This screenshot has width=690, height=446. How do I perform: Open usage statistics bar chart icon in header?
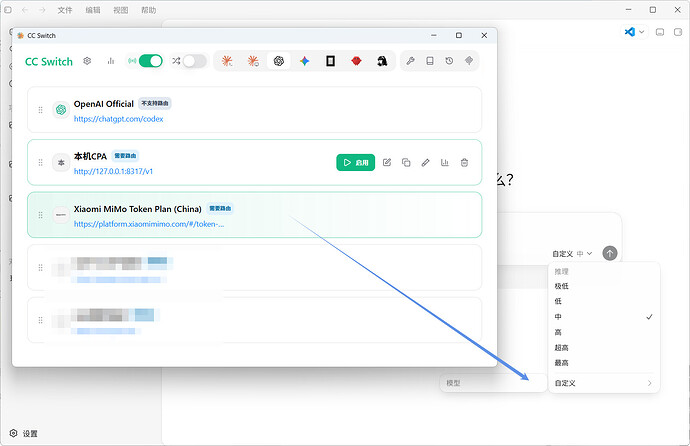pos(111,61)
